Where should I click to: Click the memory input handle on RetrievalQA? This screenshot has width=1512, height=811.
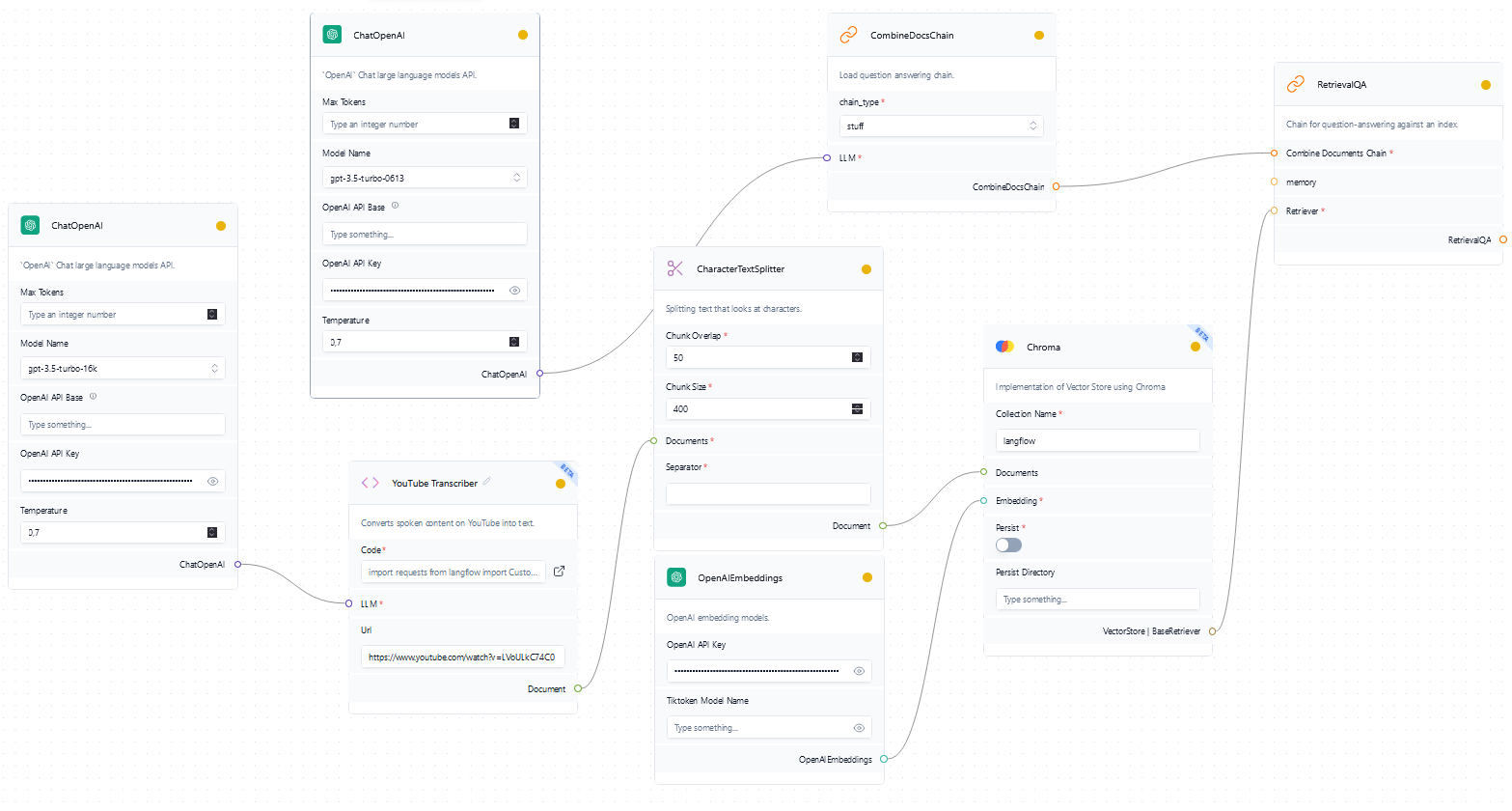(1274, 182)
